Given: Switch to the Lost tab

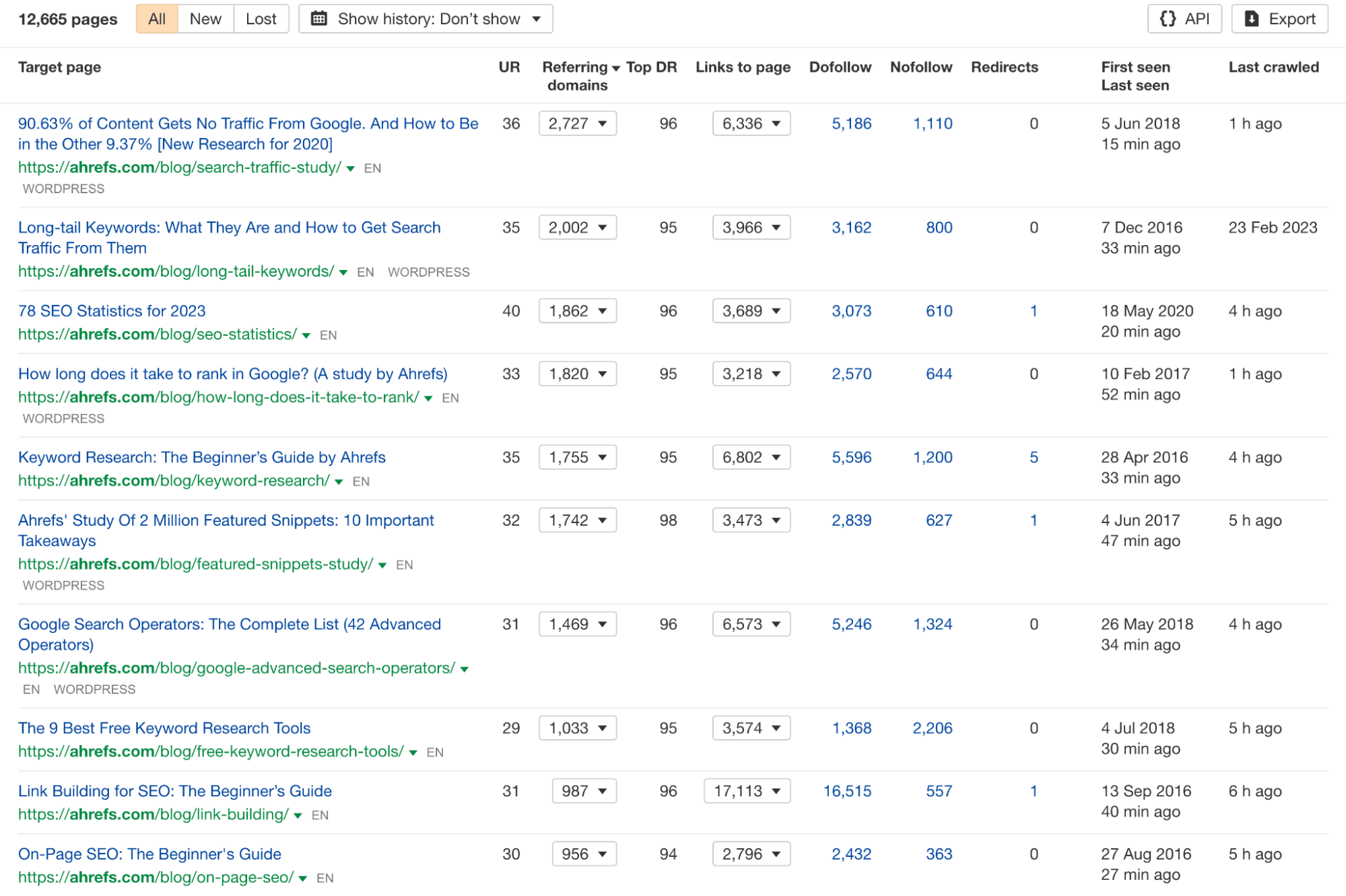Looking at the screenshot, I should 261,18.
